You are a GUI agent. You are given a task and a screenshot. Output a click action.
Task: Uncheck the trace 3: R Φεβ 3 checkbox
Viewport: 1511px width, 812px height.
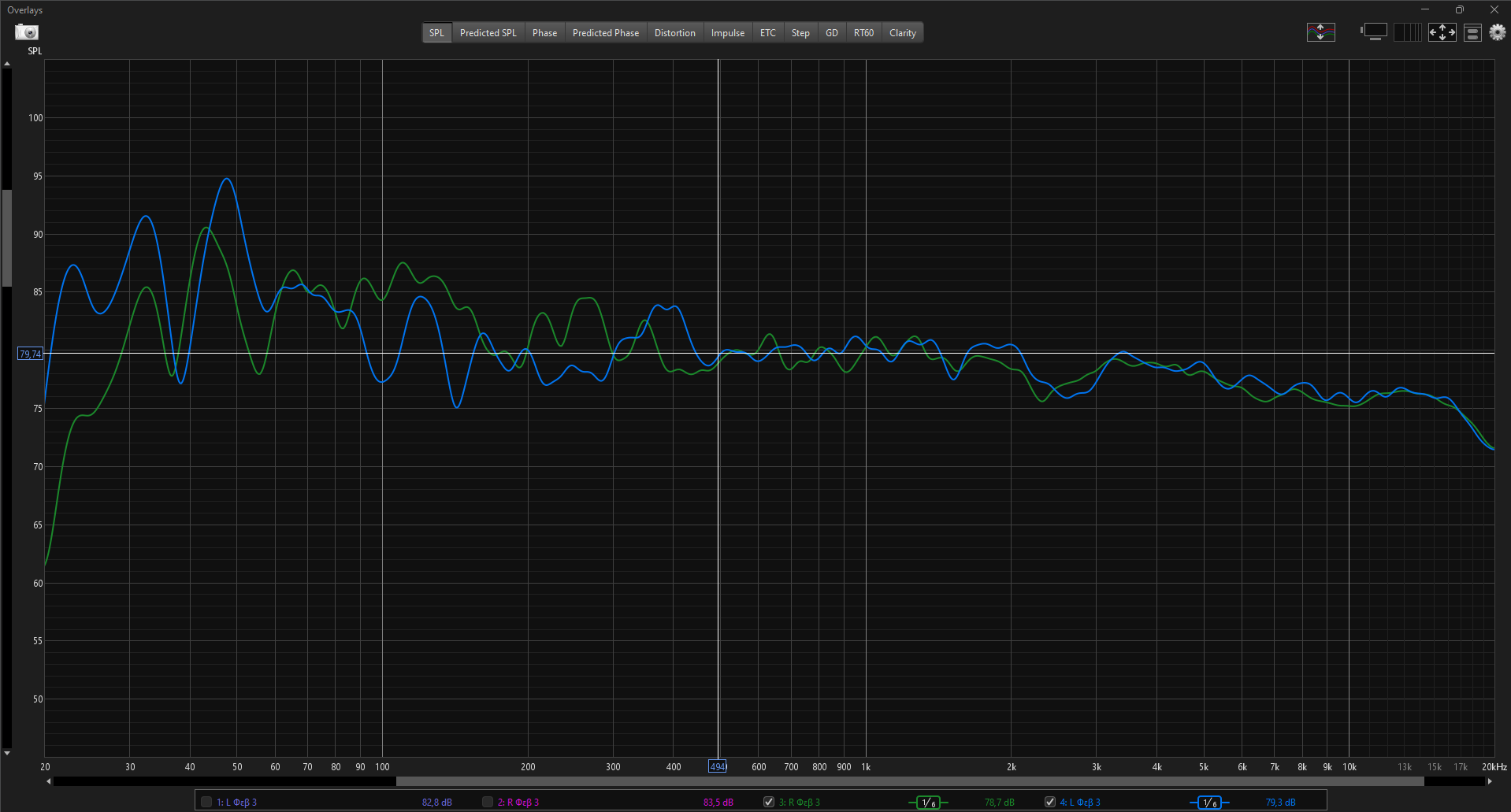tap(769, 802)
